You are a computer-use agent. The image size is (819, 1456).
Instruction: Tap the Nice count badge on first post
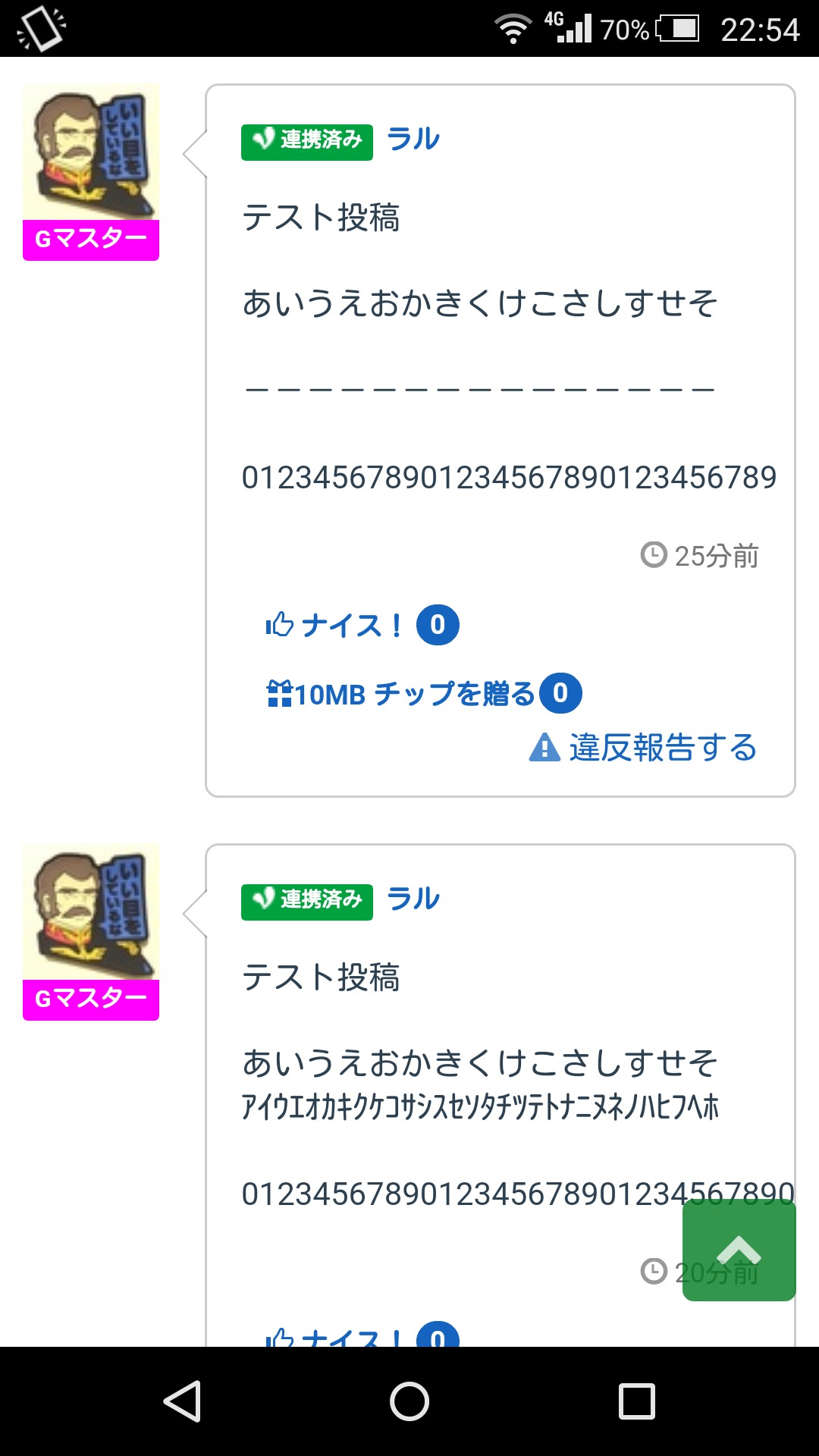[x=438, y=625]
